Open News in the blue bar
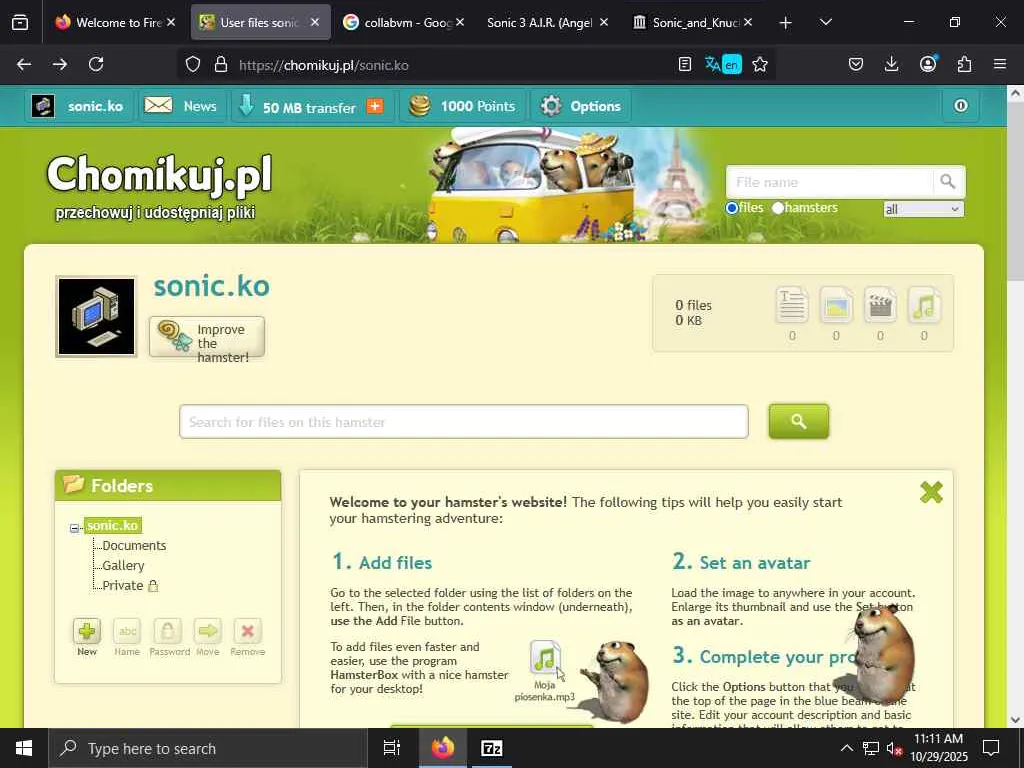 click(182, 106)
